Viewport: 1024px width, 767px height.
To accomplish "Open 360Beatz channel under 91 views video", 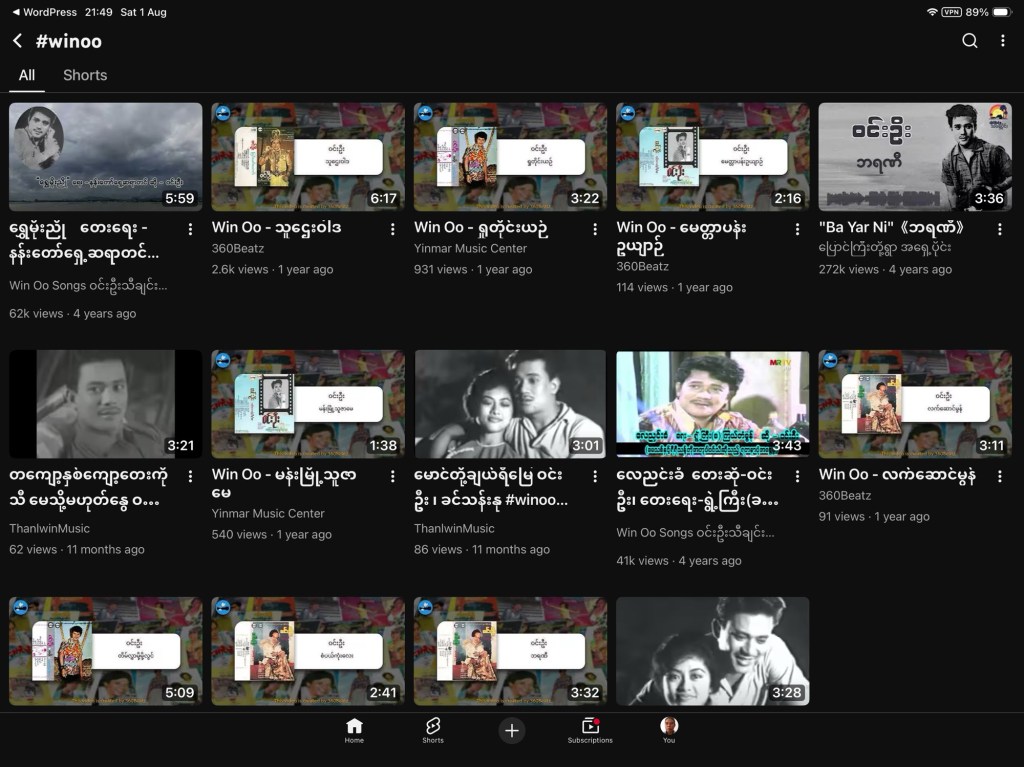I will pyautogui.click(x=845, y=496).
